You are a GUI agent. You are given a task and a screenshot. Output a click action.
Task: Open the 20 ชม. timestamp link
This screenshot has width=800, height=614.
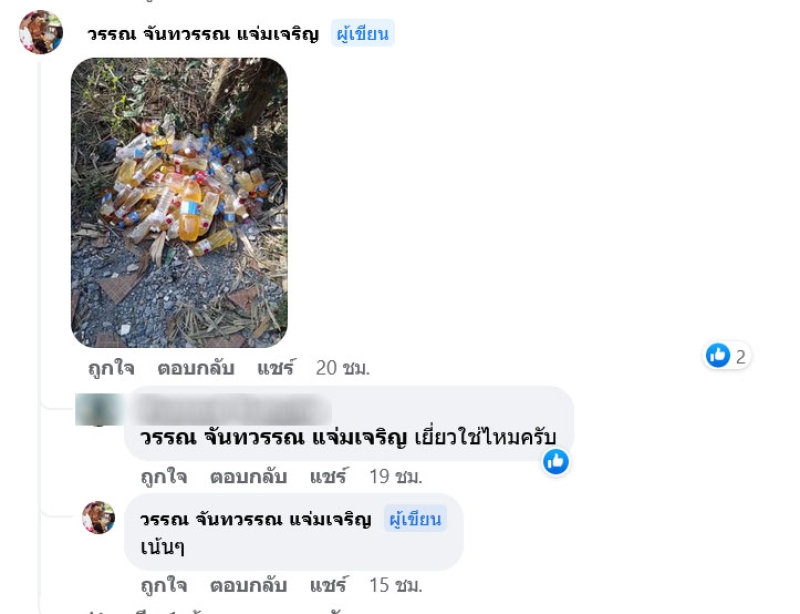[x=342, y=368]
